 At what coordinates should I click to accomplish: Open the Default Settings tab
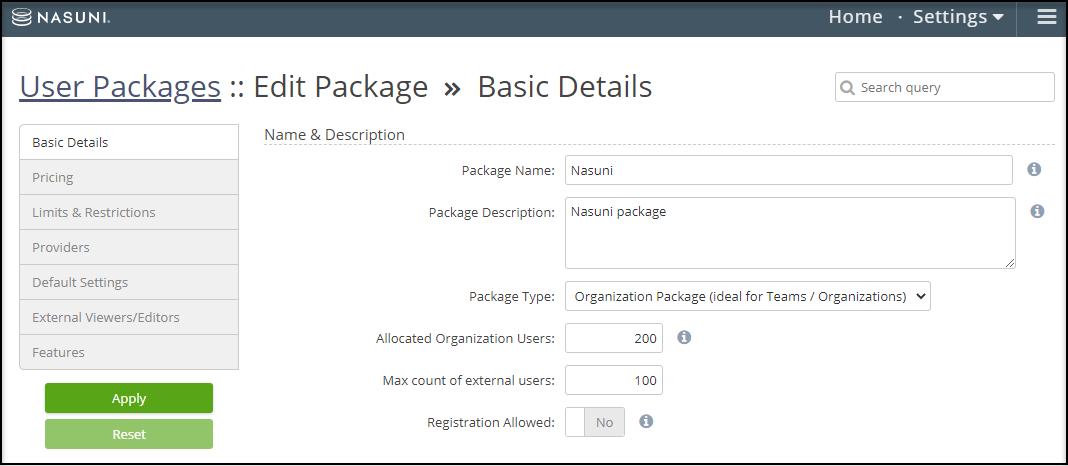[129, 282]
